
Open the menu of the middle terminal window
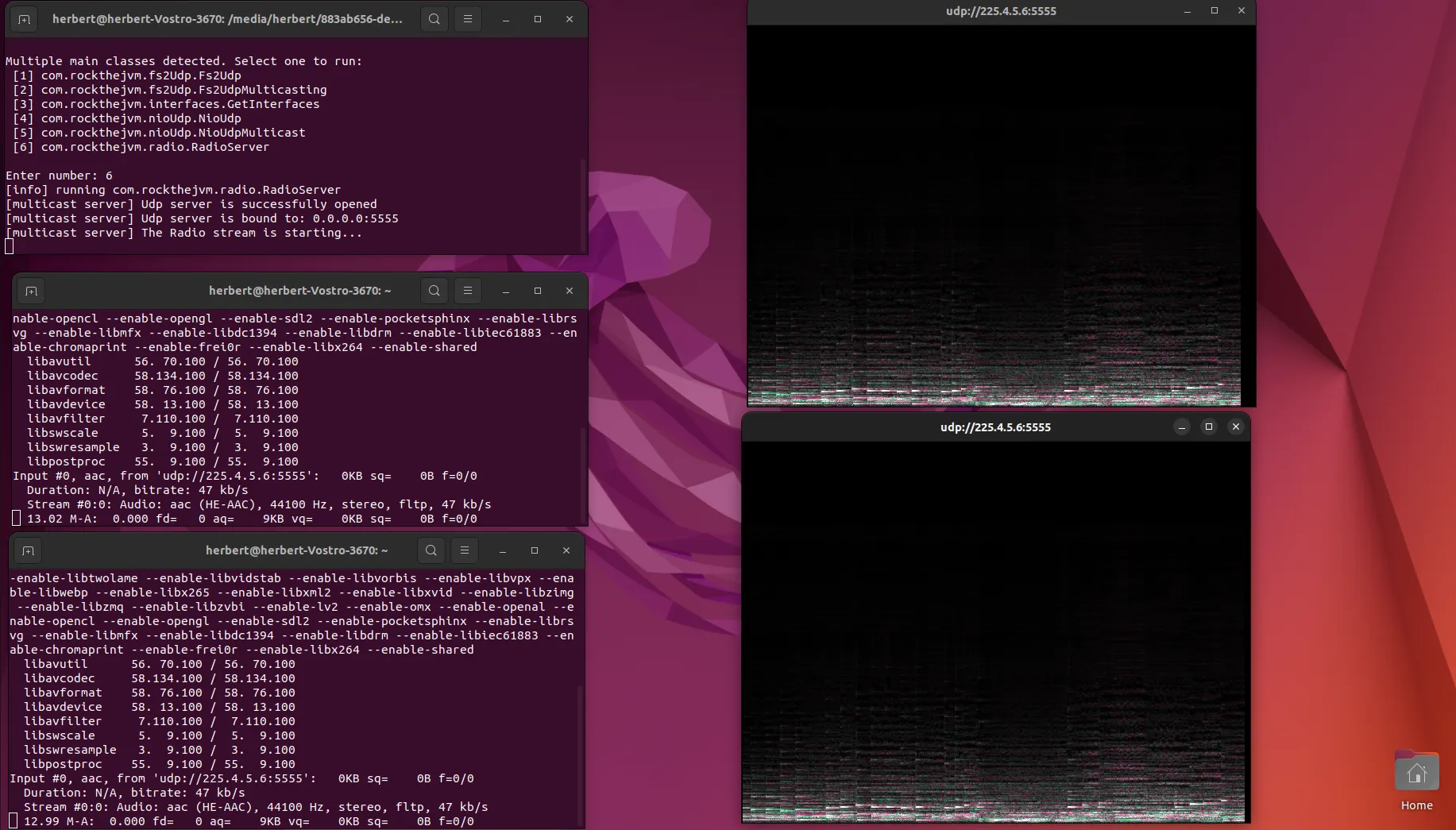pos(467,291)
